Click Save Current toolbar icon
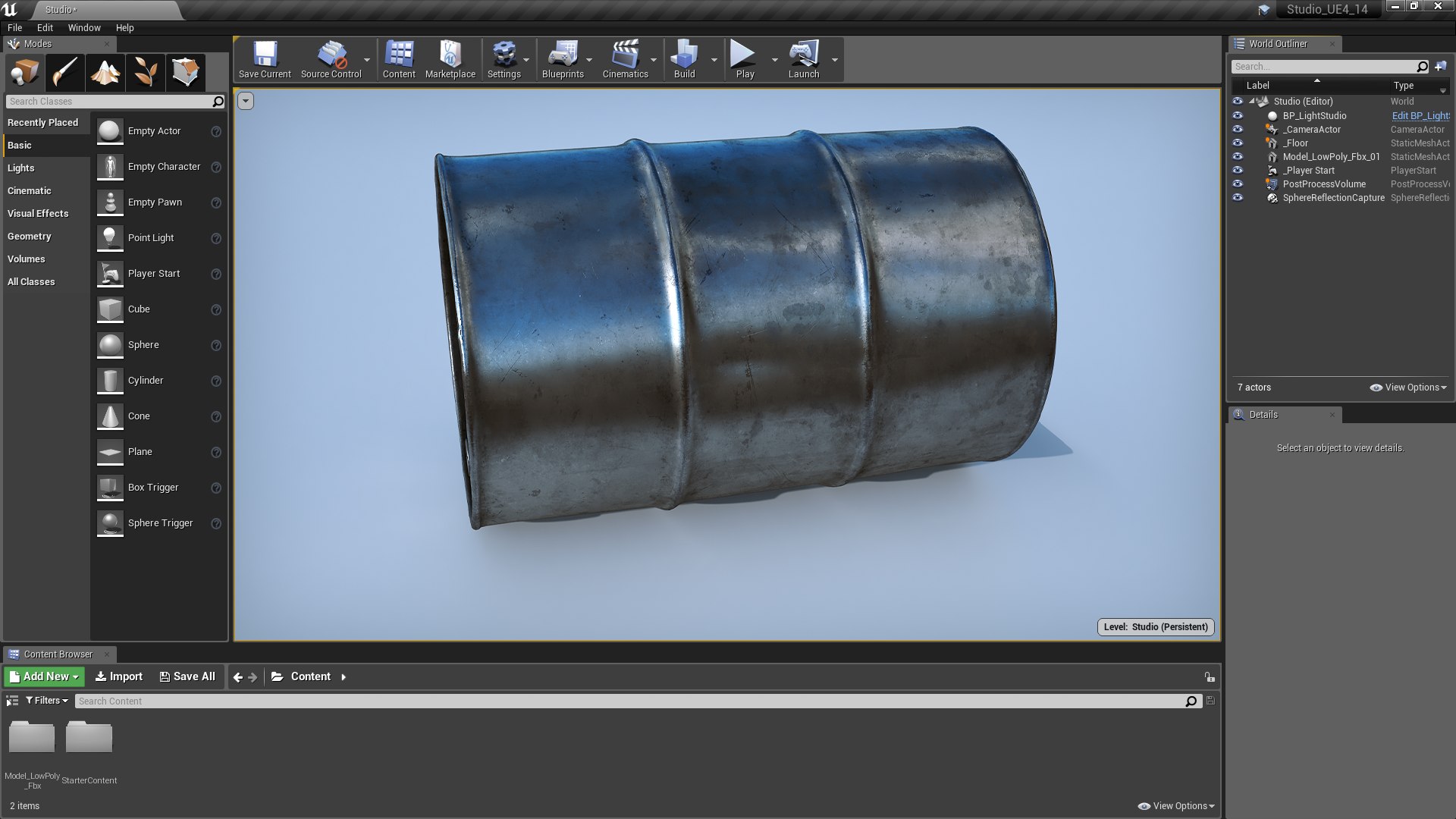Image resolution: width=1456 pixels, height=819 pixels. pos(265,60)
